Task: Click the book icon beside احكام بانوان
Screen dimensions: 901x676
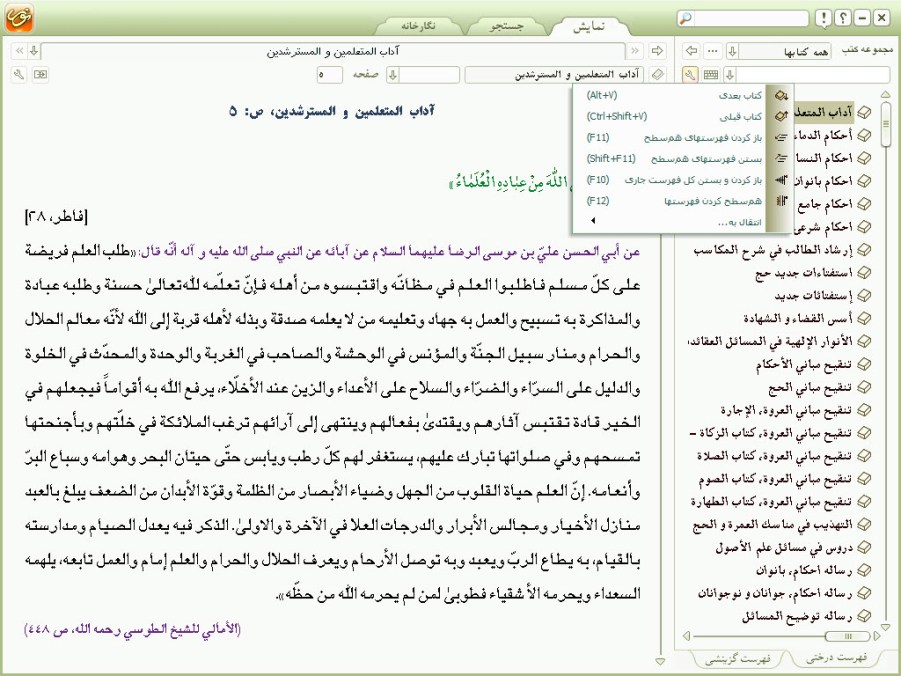Action: [x=864, y=181]
